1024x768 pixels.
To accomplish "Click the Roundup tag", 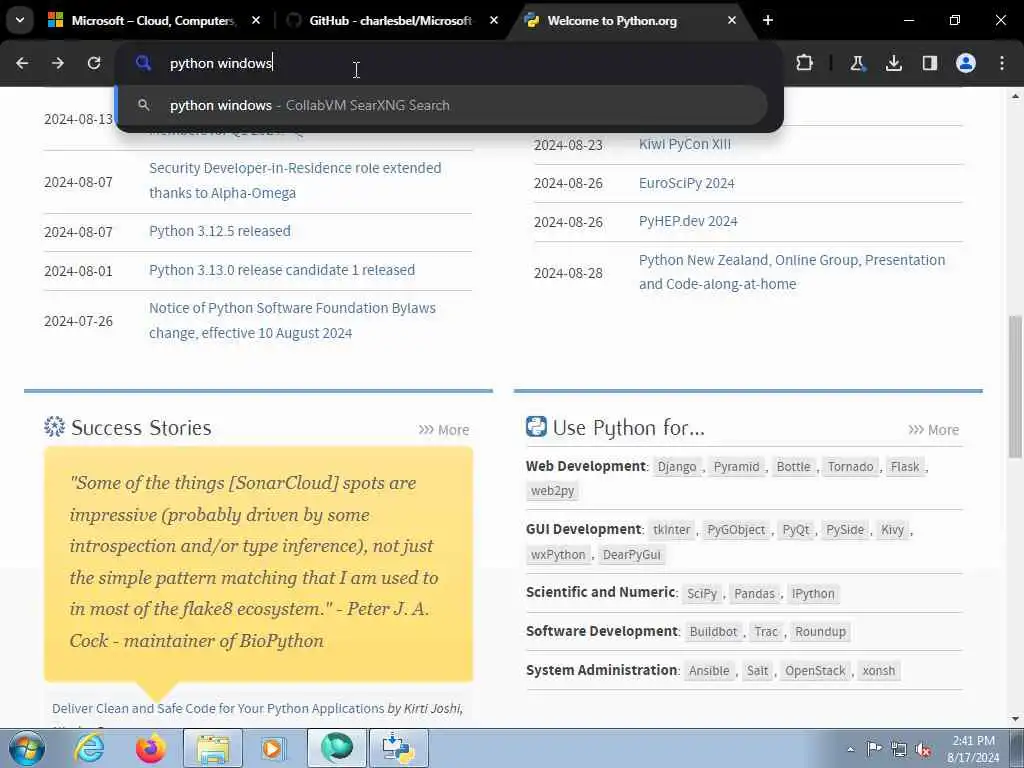I will click(820, 632).
